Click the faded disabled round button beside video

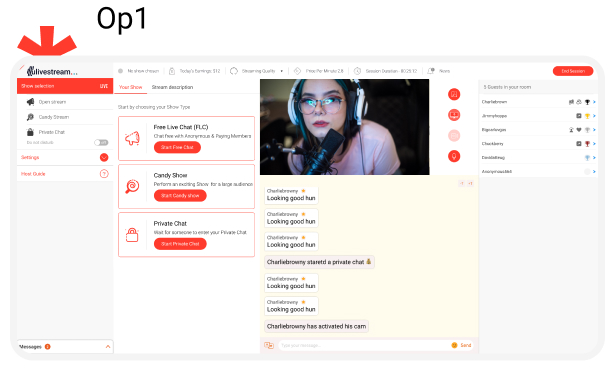click(454, 136)
